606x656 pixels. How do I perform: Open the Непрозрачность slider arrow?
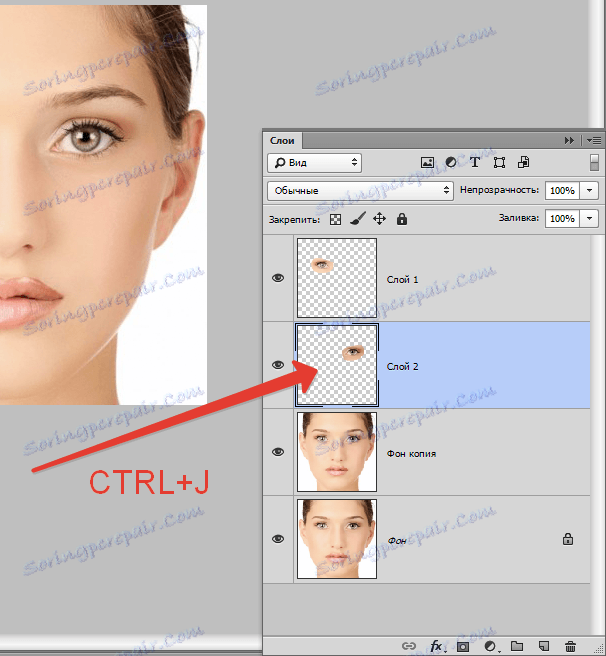tap(589, 190)
